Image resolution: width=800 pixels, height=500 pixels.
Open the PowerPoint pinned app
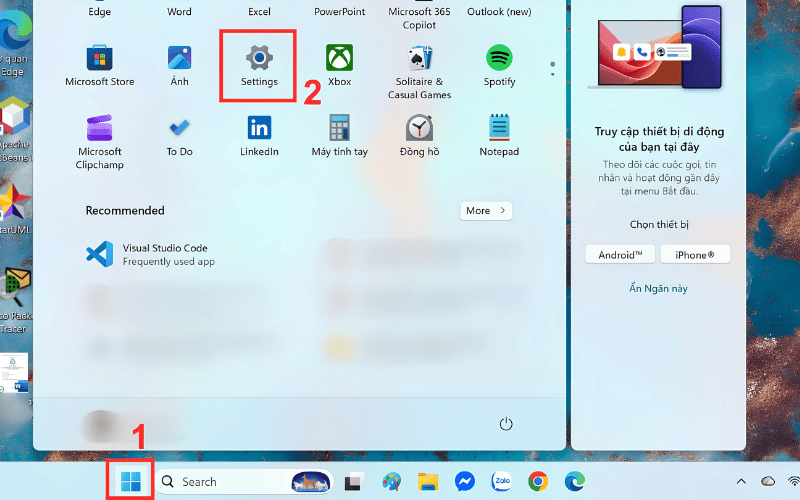[339, 11]
